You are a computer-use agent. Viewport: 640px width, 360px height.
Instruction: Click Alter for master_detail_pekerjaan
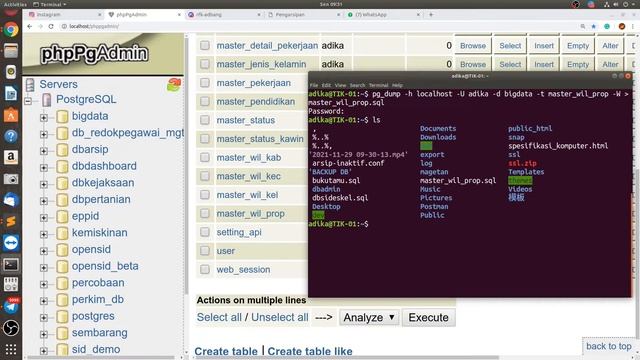[x=610, y=45]
